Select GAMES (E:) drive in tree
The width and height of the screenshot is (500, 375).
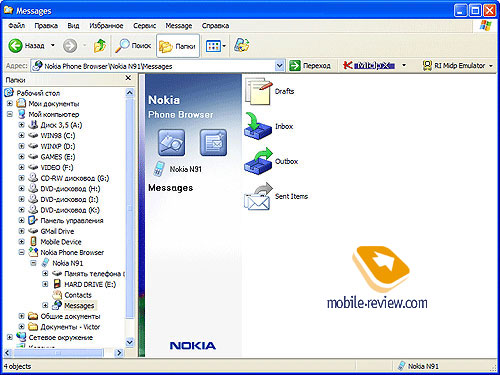[x=58, y=157]
